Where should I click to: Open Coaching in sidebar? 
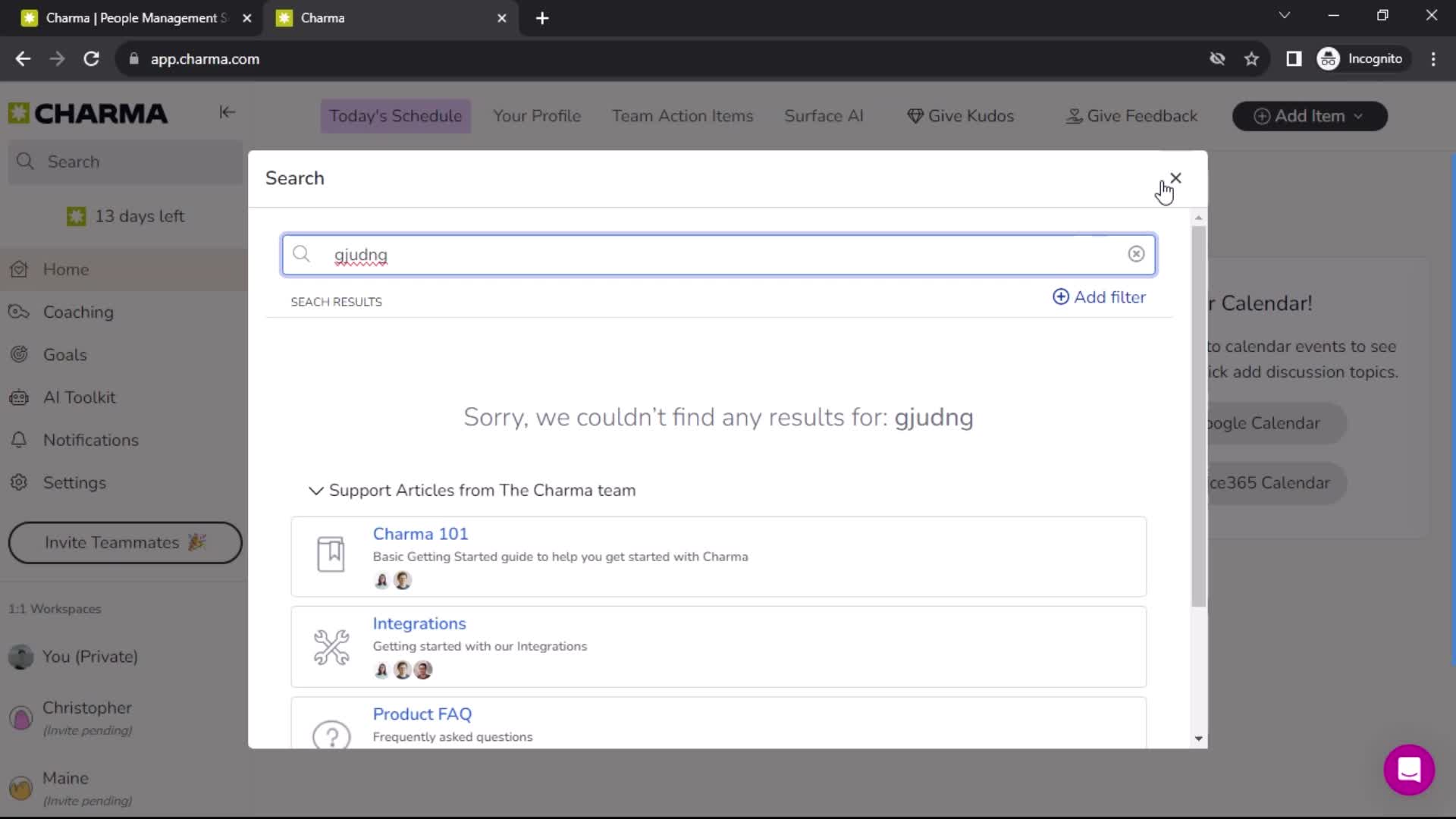(124, 312)
